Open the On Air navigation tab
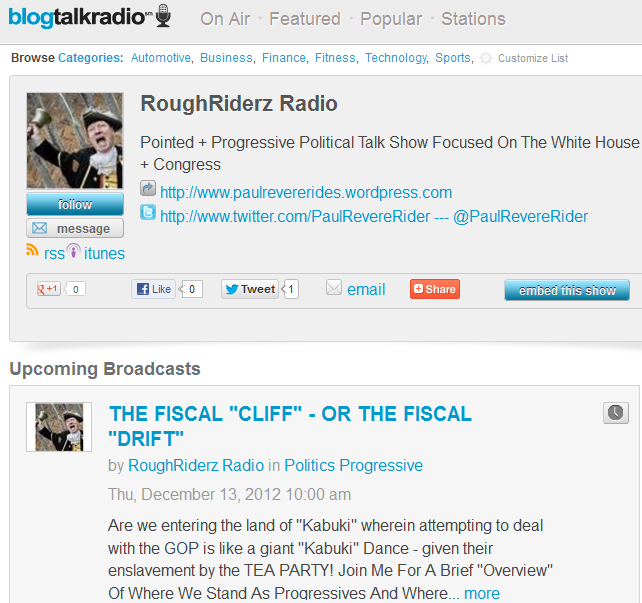 (225, 19)
